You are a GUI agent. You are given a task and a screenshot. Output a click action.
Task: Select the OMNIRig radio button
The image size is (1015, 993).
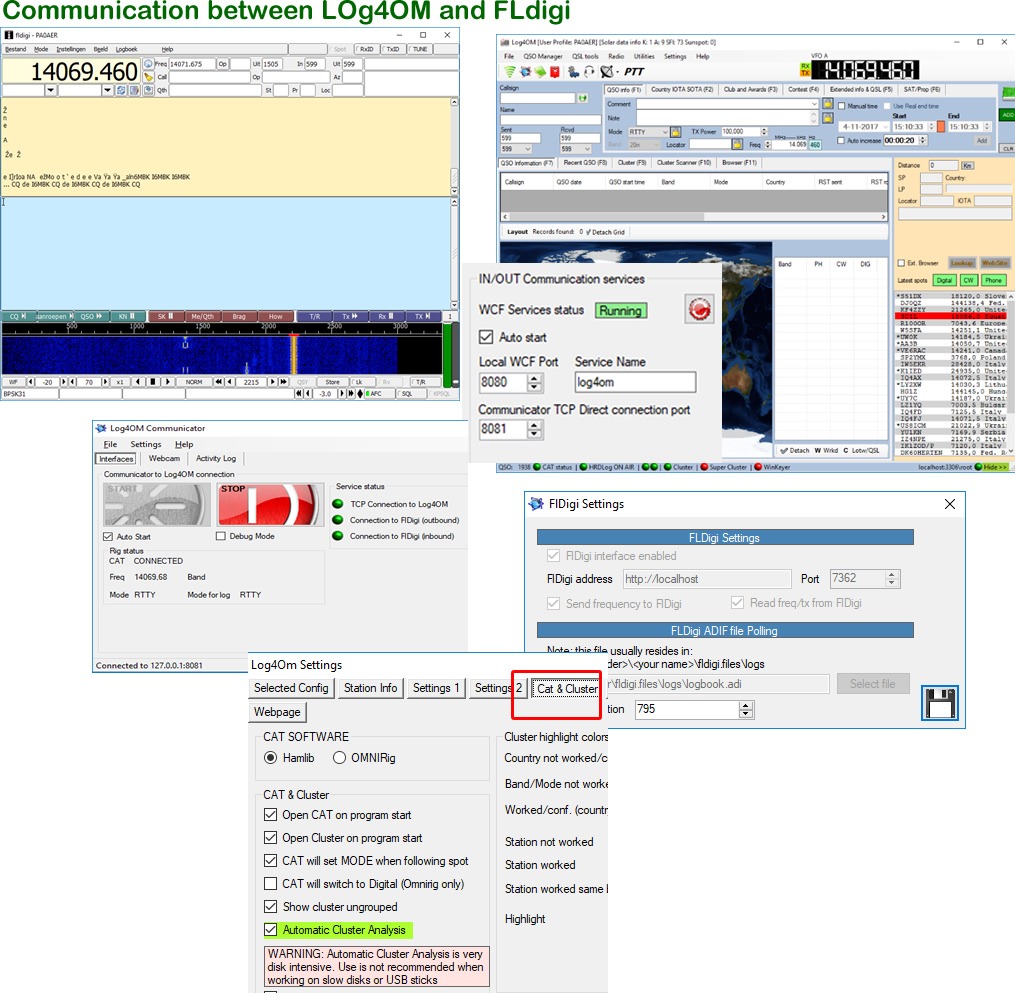339,757
